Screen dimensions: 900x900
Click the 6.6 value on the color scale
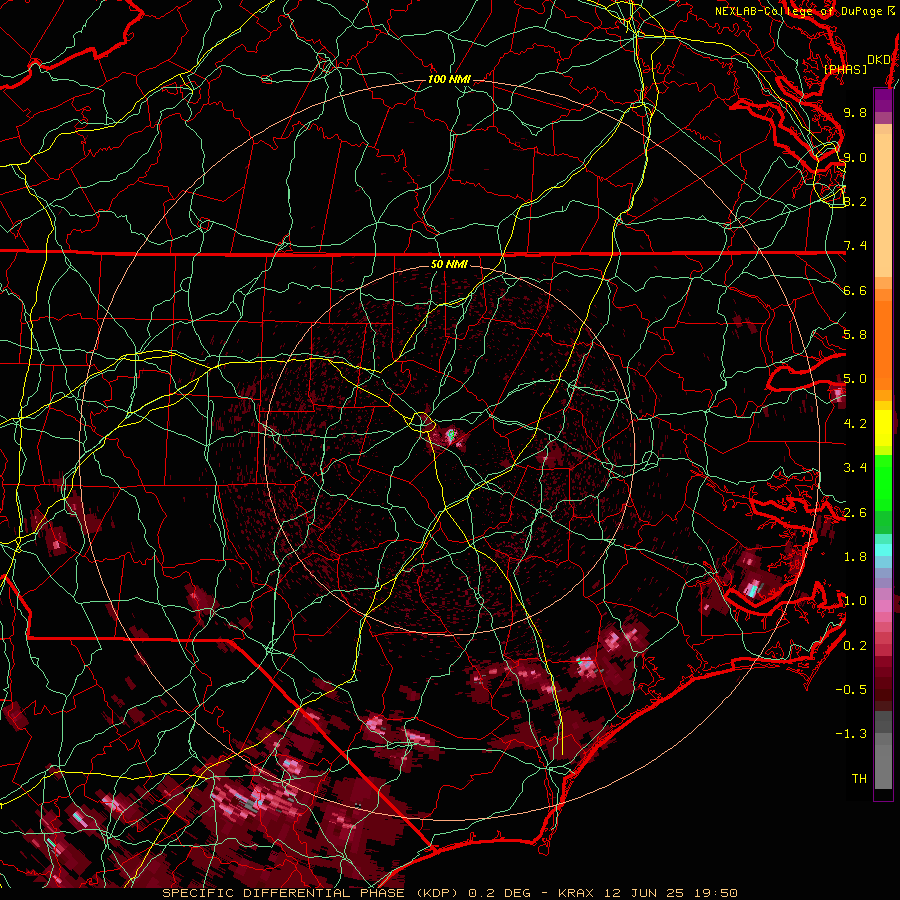point(855,290)
